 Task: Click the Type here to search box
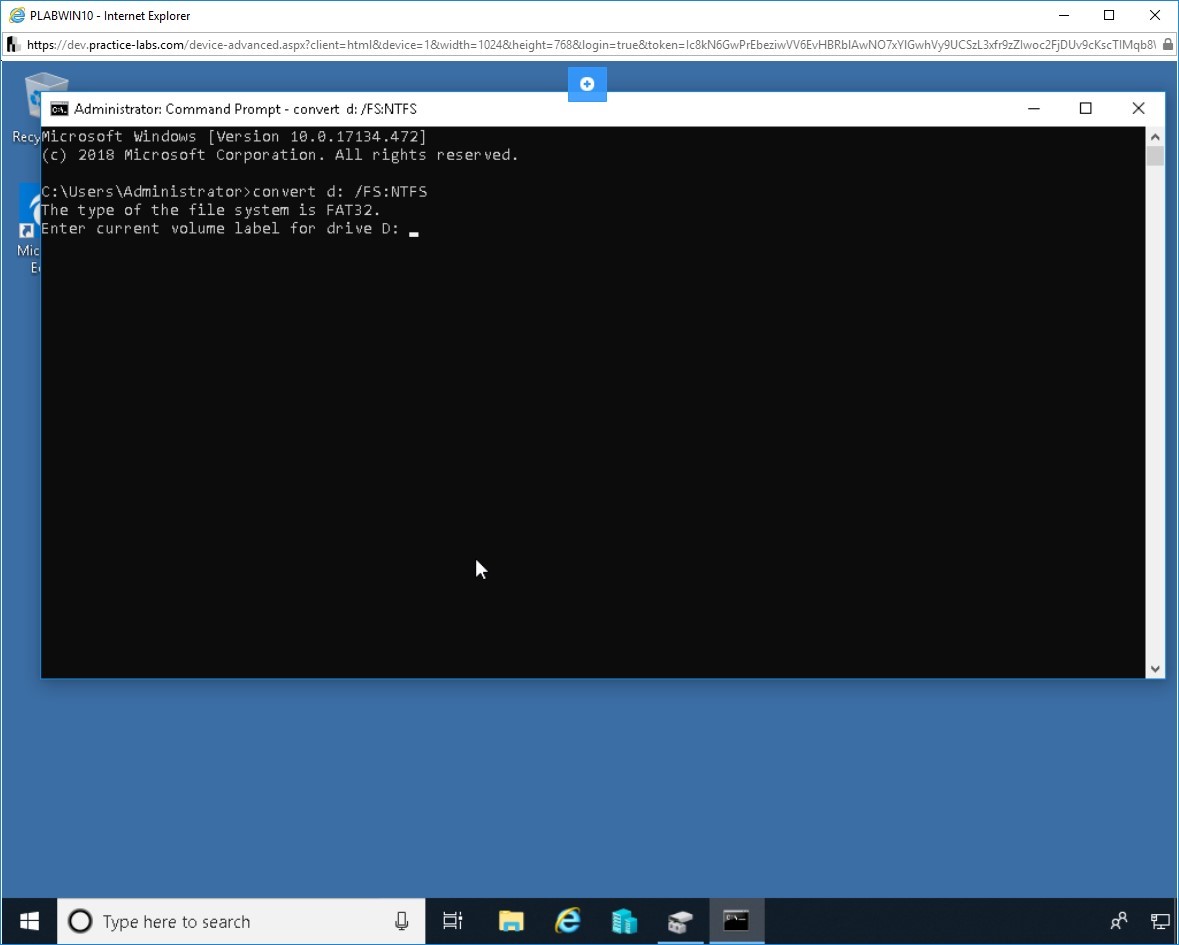(x=241, y=921)
